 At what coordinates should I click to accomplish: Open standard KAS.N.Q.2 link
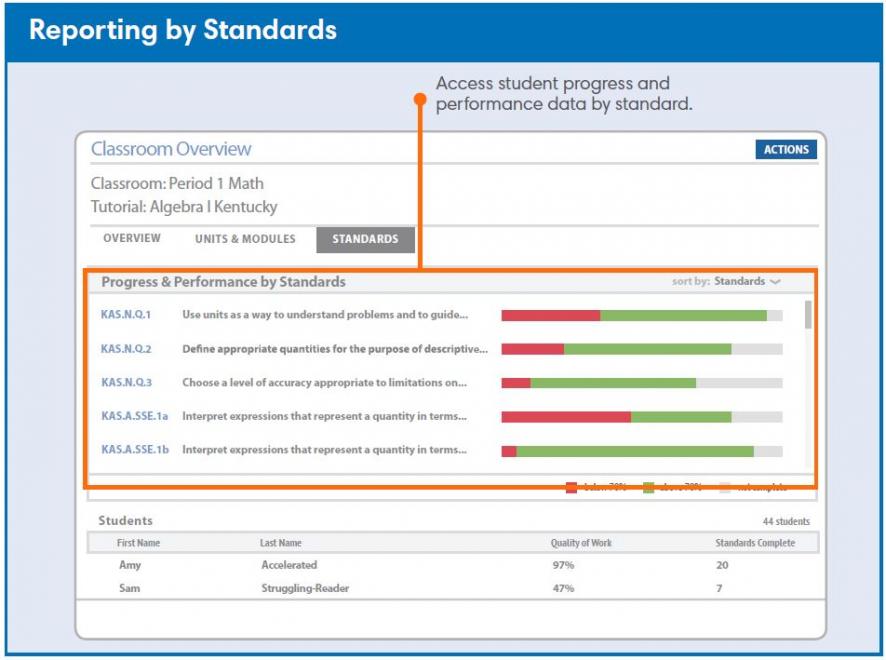coord(126,349)
